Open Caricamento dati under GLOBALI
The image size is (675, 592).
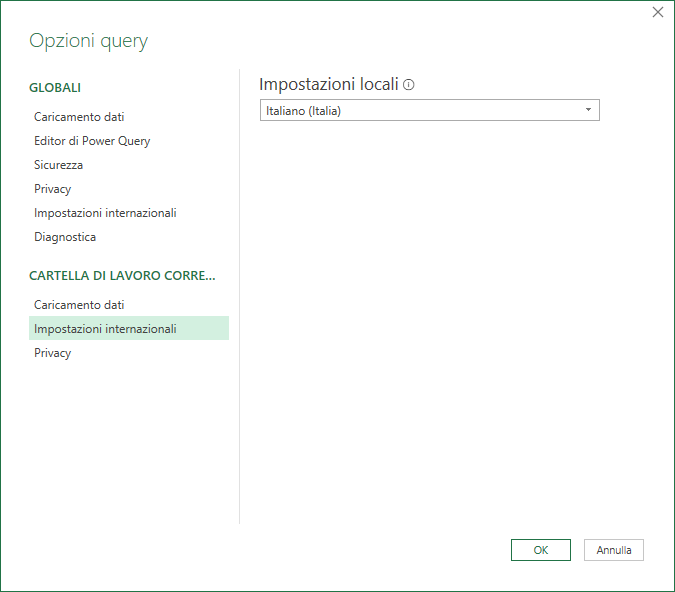point(79,117)
